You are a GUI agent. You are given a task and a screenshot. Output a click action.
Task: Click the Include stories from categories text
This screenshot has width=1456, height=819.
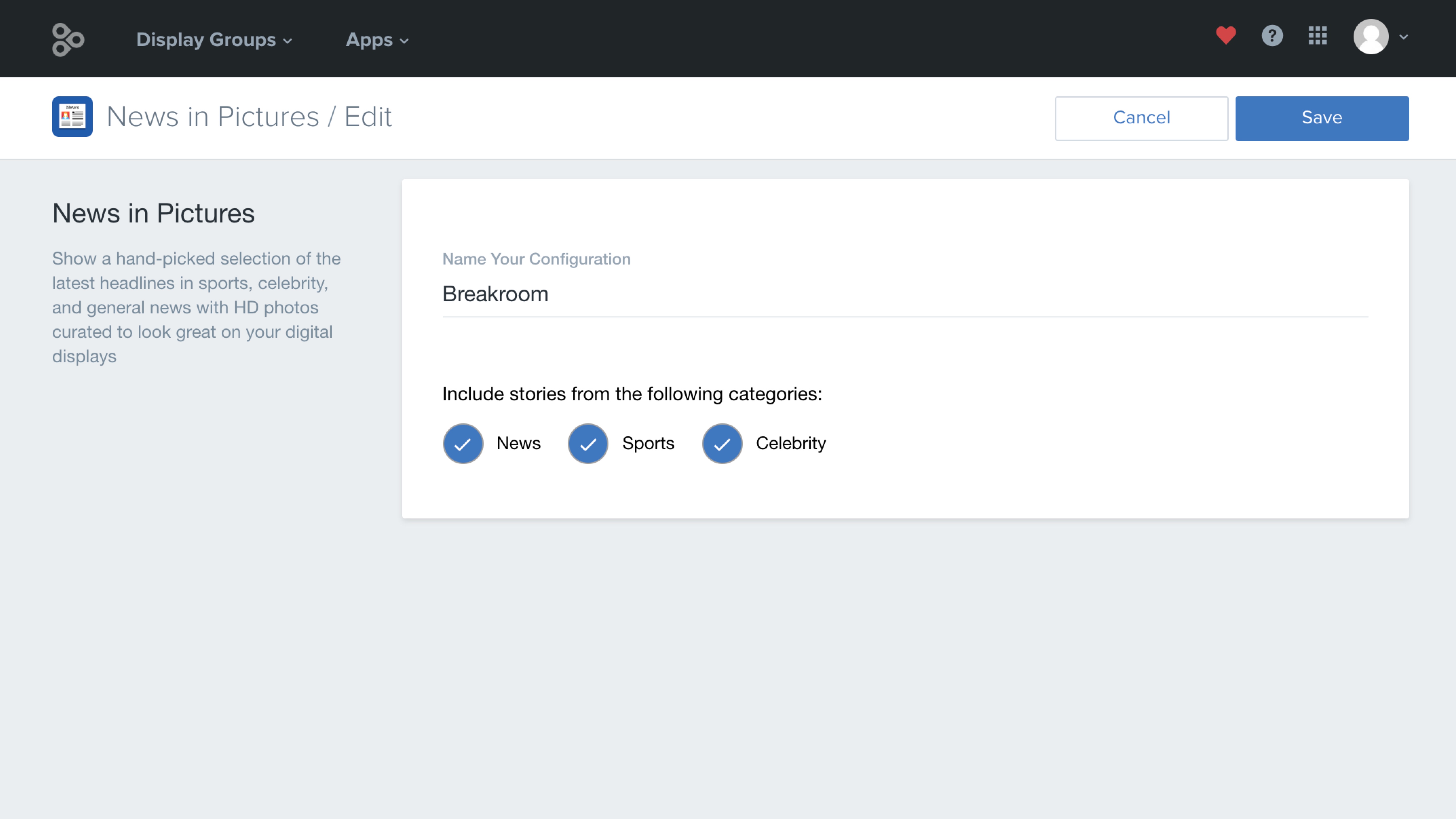[x=632, y=394]
